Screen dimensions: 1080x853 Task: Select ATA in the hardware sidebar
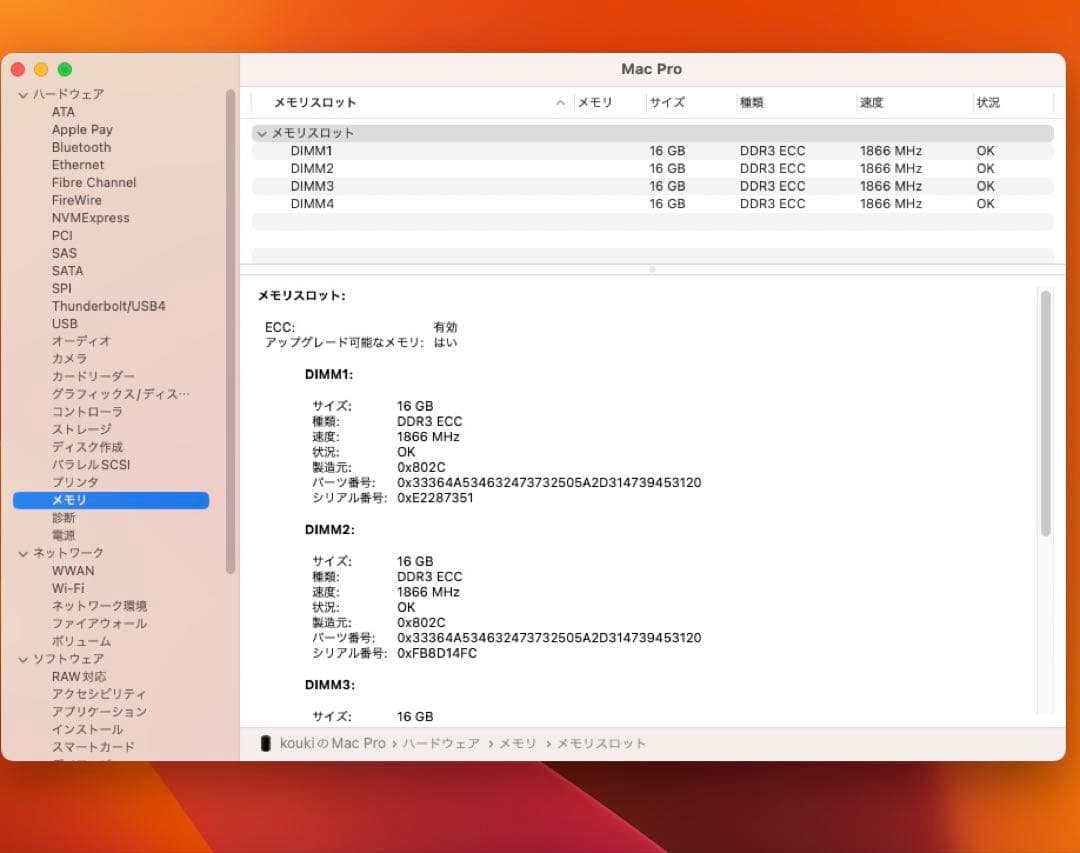pos(63,112)
